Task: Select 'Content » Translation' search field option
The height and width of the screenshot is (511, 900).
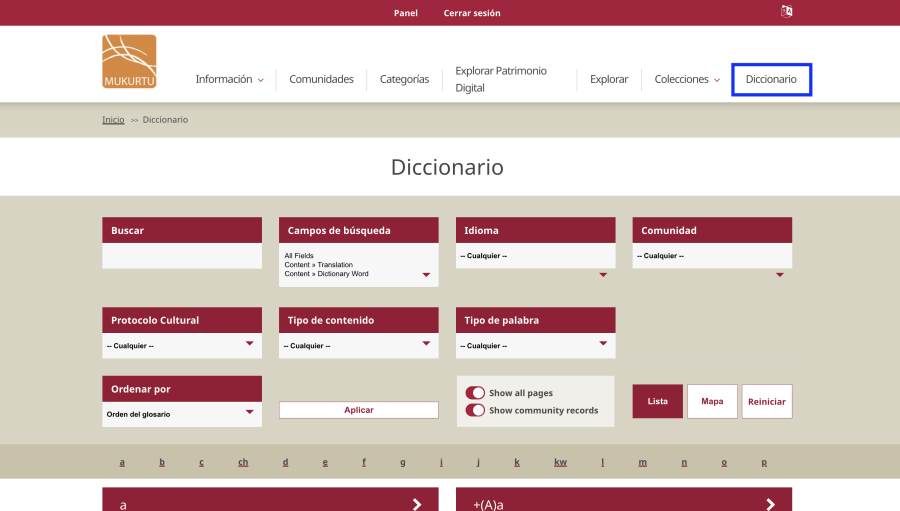Action: (319, 265)
